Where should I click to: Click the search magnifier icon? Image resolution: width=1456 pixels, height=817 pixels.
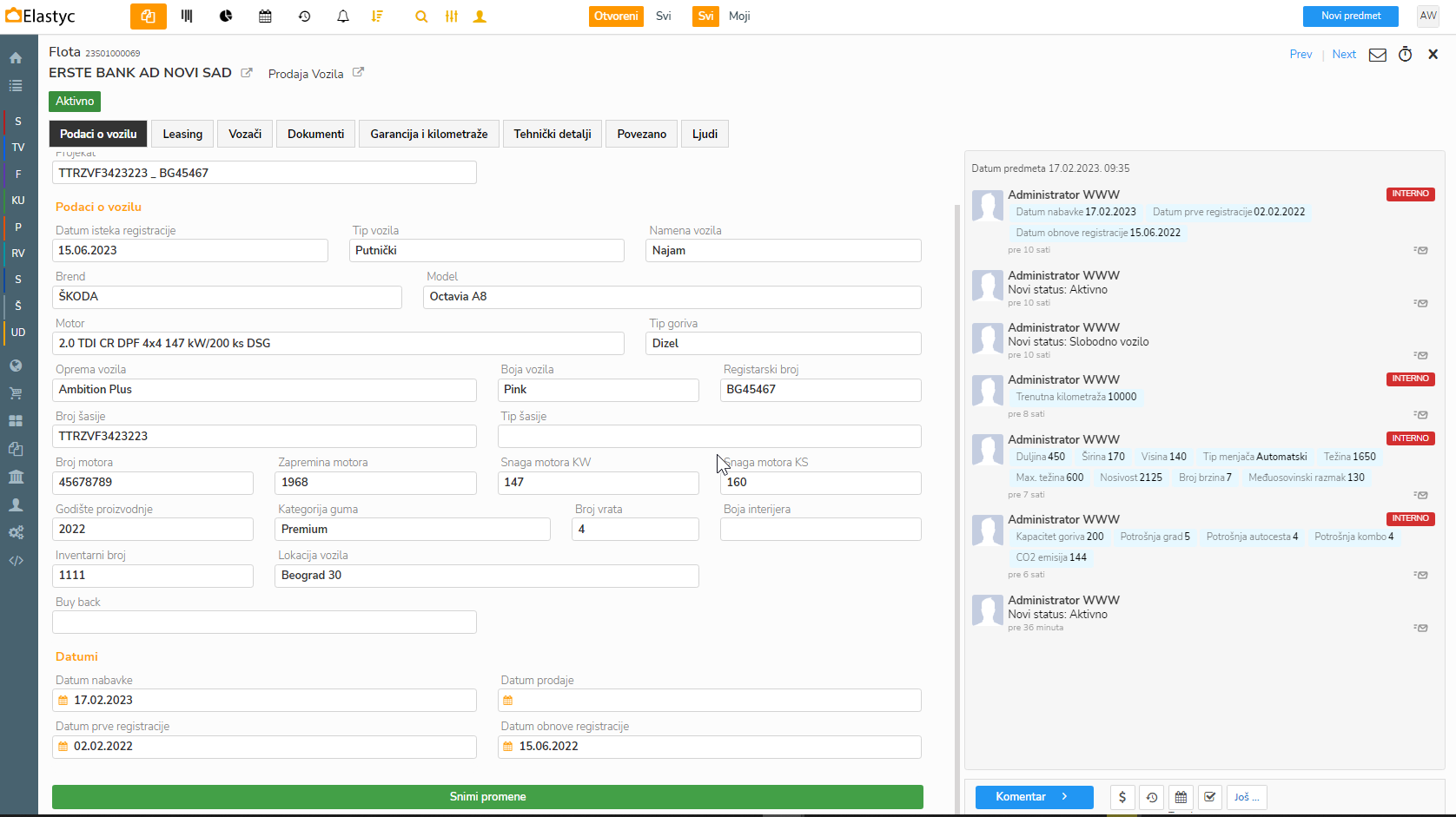click(x=421, y=16)
